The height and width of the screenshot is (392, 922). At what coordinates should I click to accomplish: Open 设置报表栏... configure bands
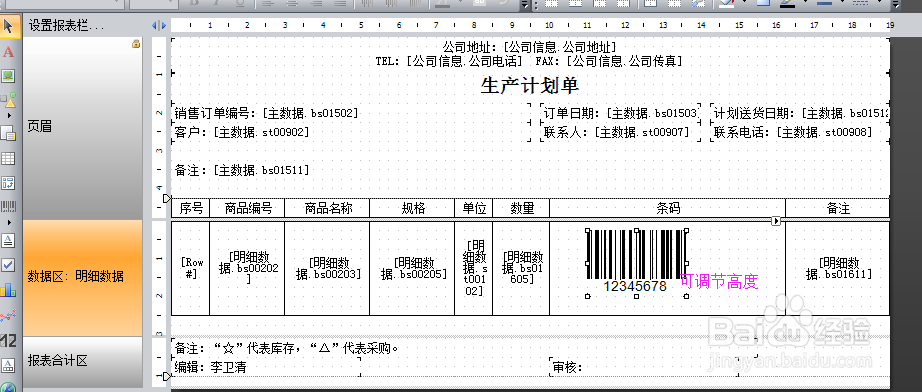click(x=66, y=26)
